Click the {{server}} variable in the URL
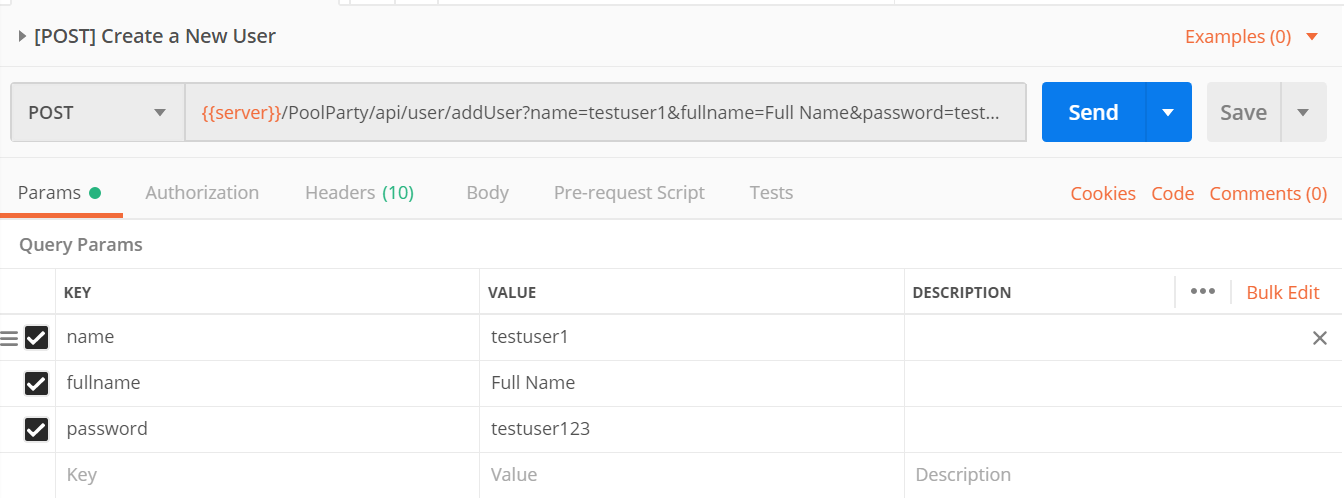This screenshot has width=1344, height=498. tap(241, 113)
